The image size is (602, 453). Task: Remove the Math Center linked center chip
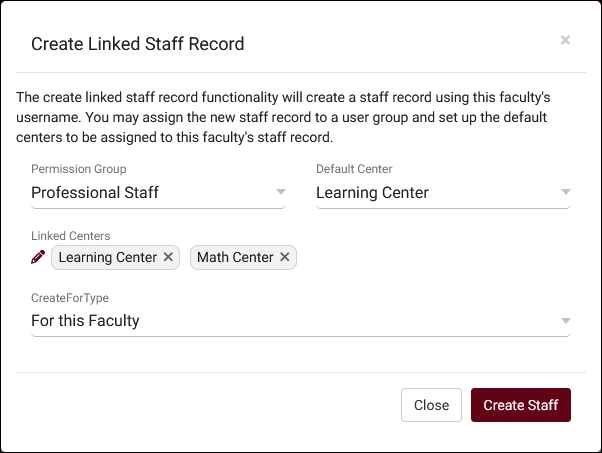pos(284,257)
